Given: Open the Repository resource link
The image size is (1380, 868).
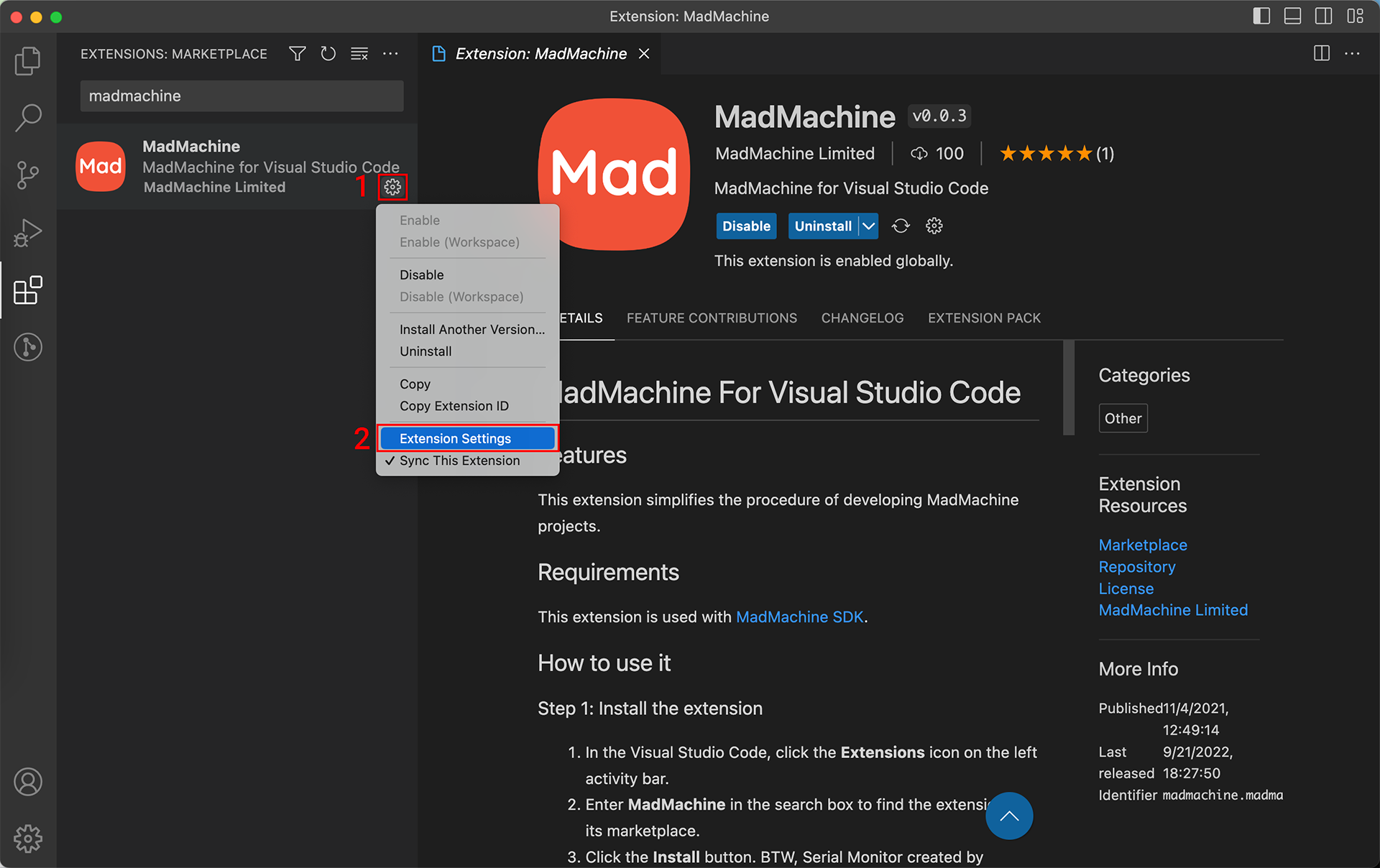Looking at the screenshot, I should point(1137,567).
